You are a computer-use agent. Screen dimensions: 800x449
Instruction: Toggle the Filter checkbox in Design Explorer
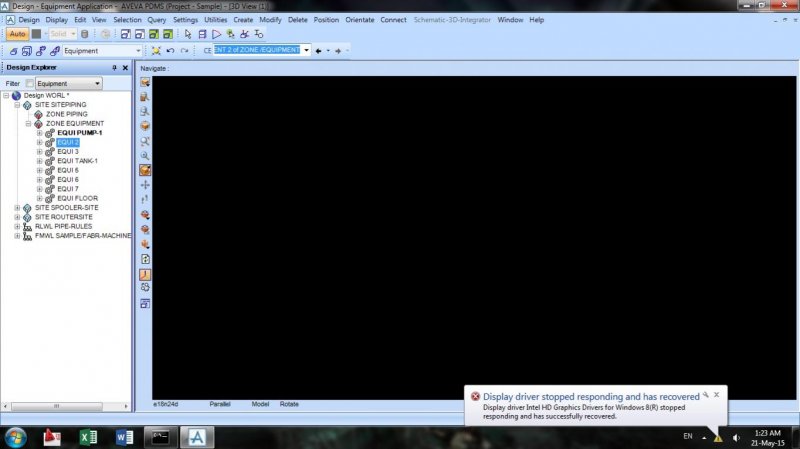30,83
